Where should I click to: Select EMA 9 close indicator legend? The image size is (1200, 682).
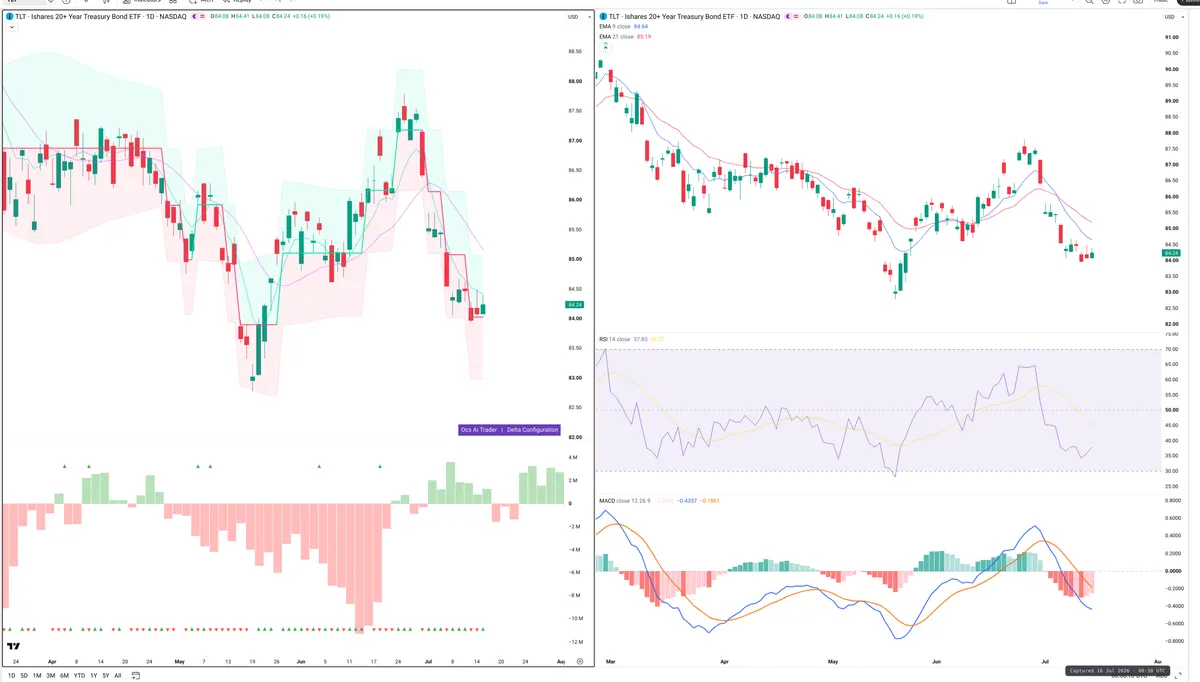click(614, 26)
